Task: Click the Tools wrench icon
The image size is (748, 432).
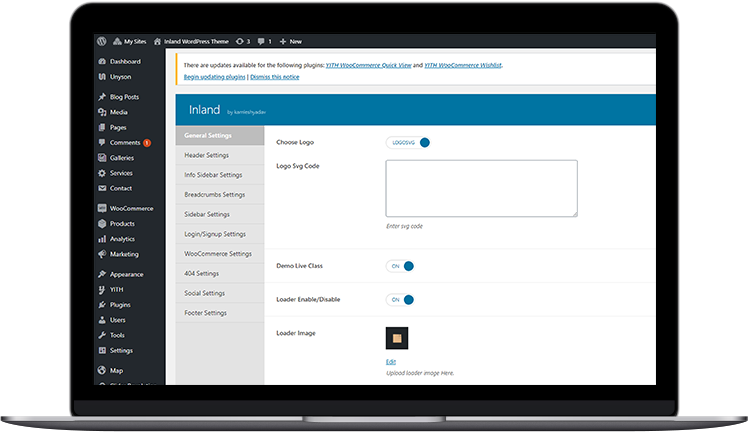Action: [x=102, y=335]
